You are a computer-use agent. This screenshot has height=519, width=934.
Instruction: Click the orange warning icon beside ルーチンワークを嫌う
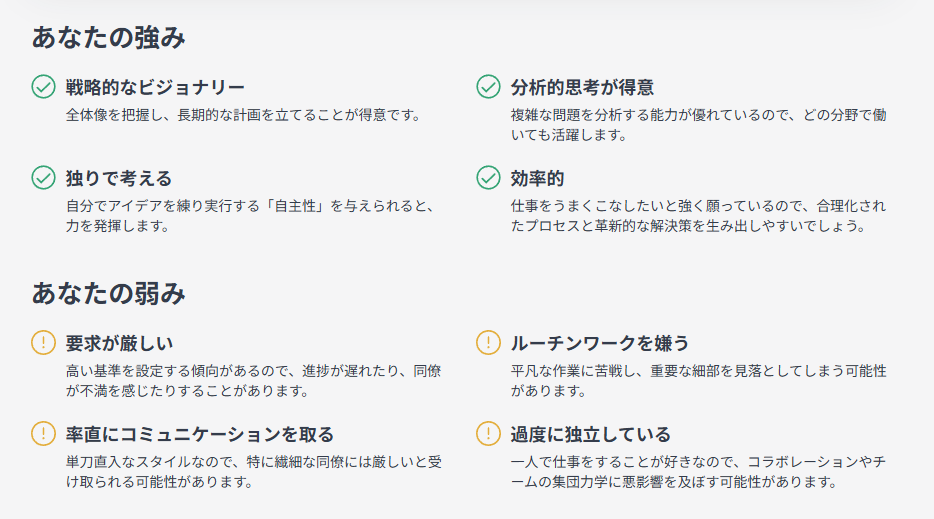pyautogui.click(x=488, y=343)
